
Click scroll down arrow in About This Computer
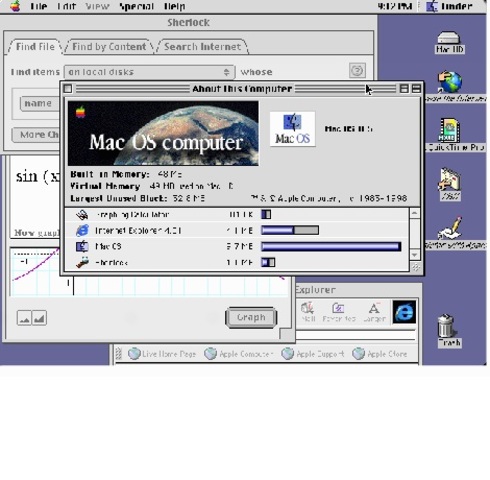tap(415, 255)
